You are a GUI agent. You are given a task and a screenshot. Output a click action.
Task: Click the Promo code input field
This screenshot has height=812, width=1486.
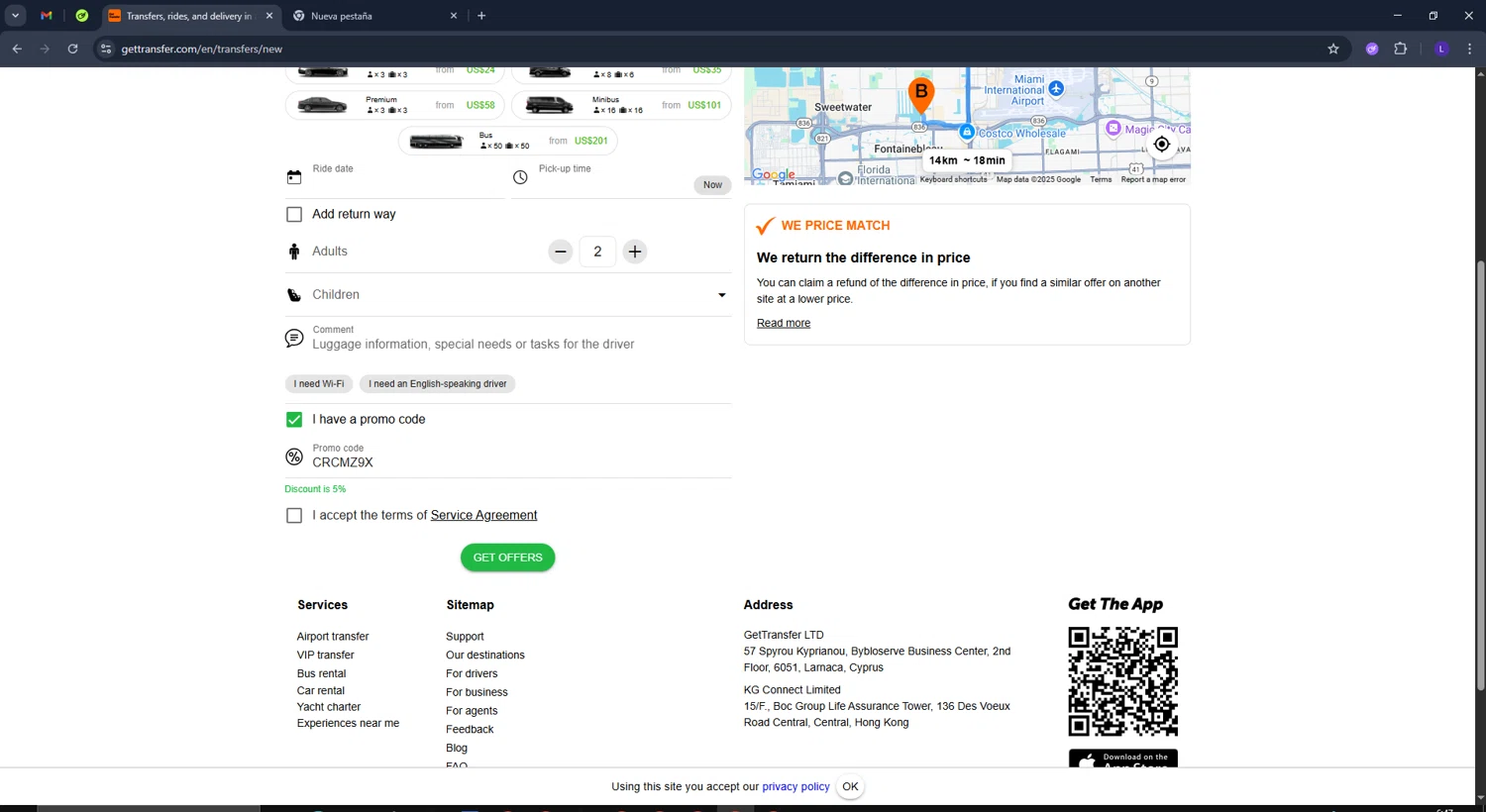coord(521,462)
